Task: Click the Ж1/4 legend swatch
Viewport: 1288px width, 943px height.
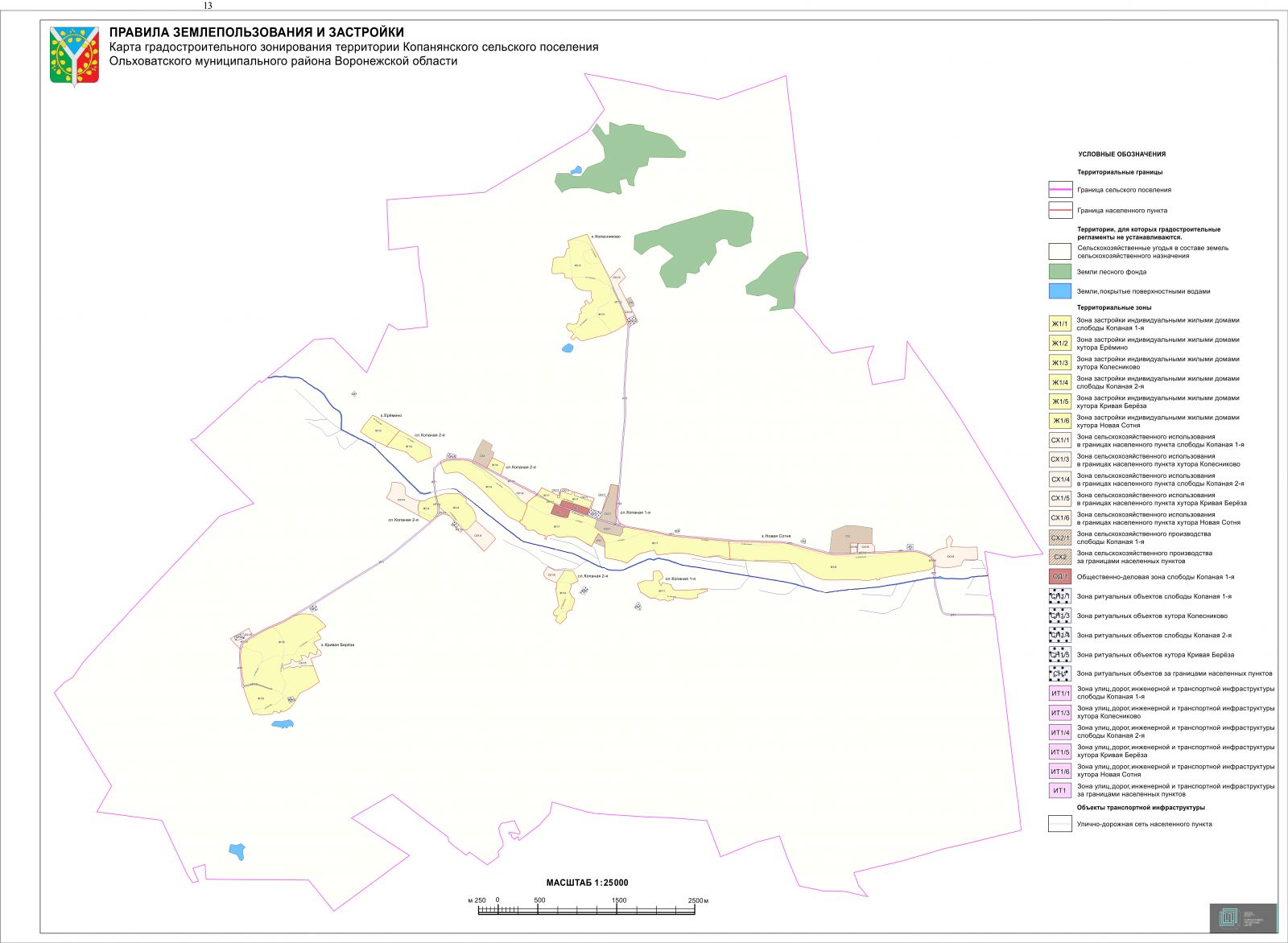Action: point(1060,382)
